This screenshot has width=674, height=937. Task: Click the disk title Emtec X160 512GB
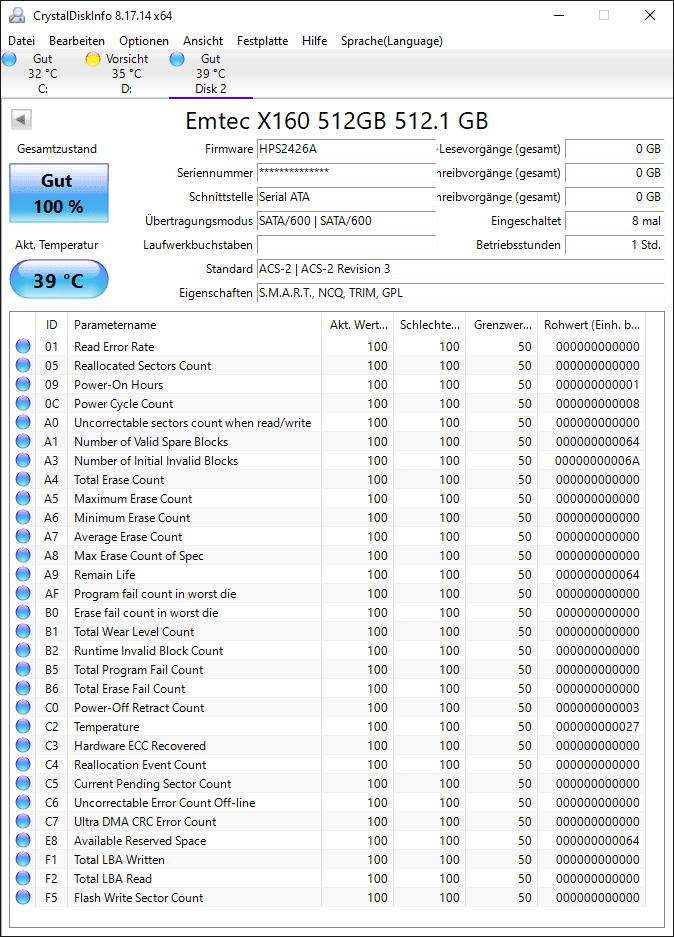pos(336,121)
